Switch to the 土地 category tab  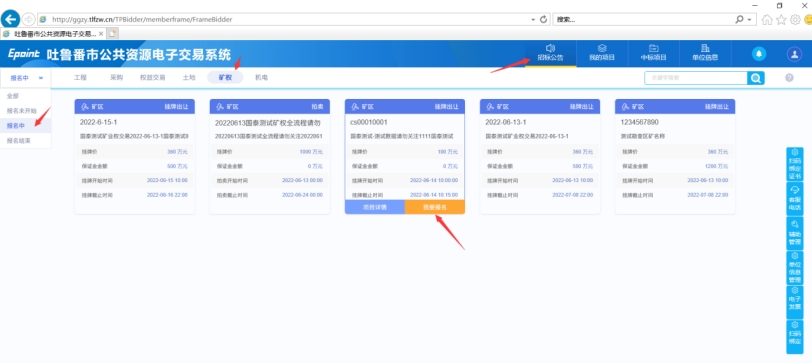pyautogui.click(x=189, y=78)
